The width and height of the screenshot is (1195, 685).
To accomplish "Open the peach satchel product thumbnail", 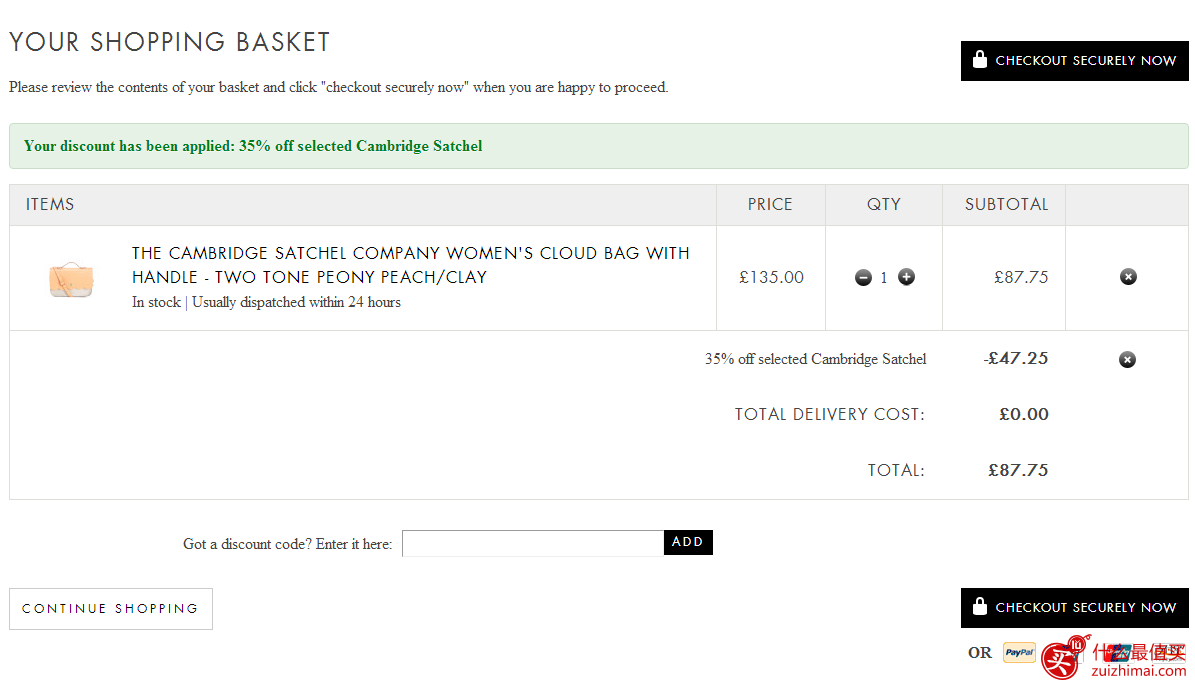I will pos(71,280).
